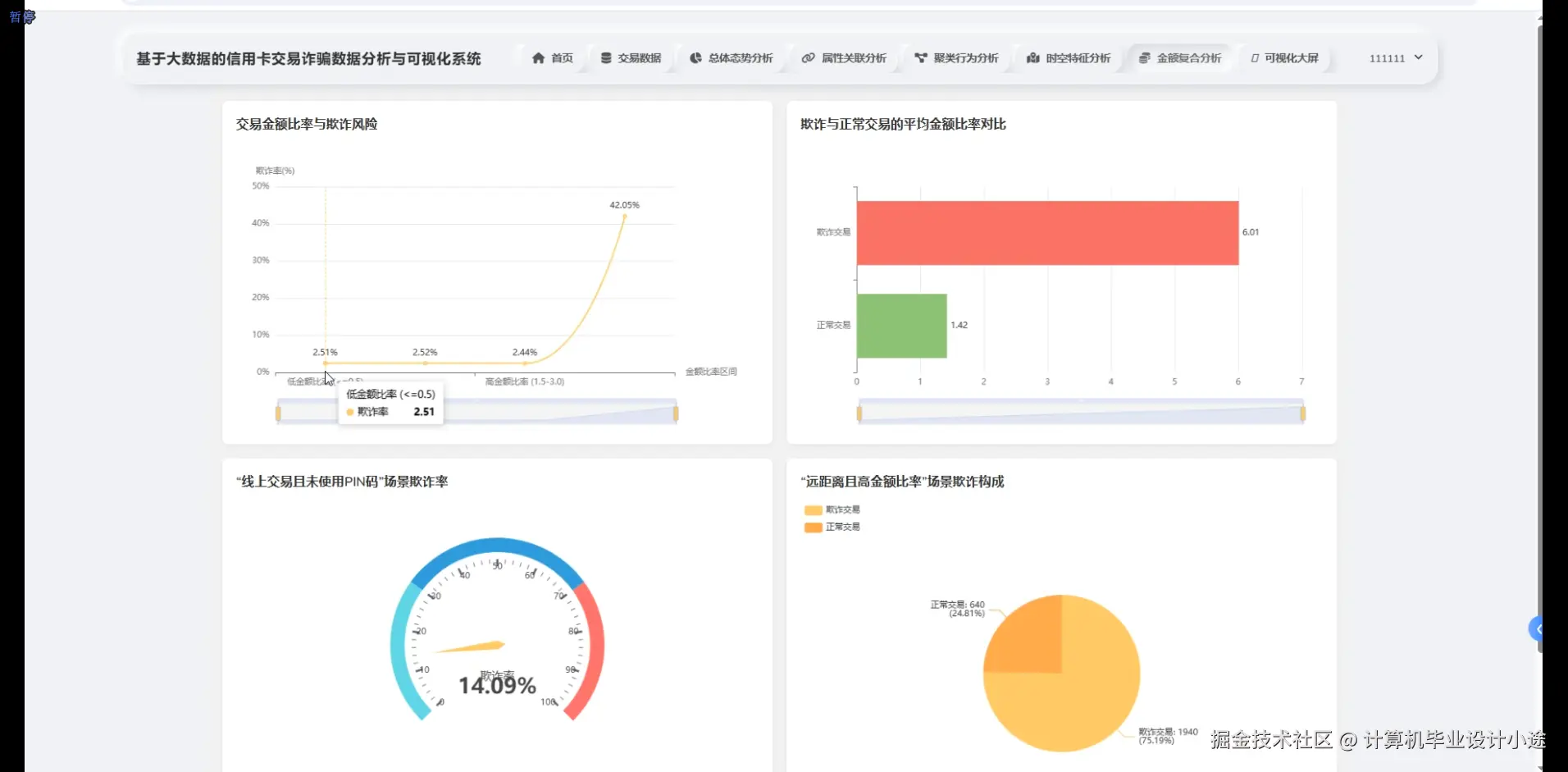Click the red 欺诈交易 bar
Screen dimensions: 1568x772
click(x=1047, y=233)
